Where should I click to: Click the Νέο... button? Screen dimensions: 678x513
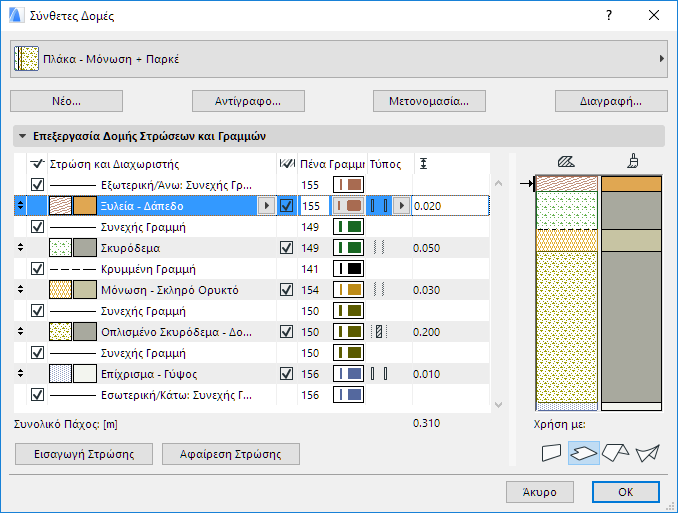coord(67,101)
